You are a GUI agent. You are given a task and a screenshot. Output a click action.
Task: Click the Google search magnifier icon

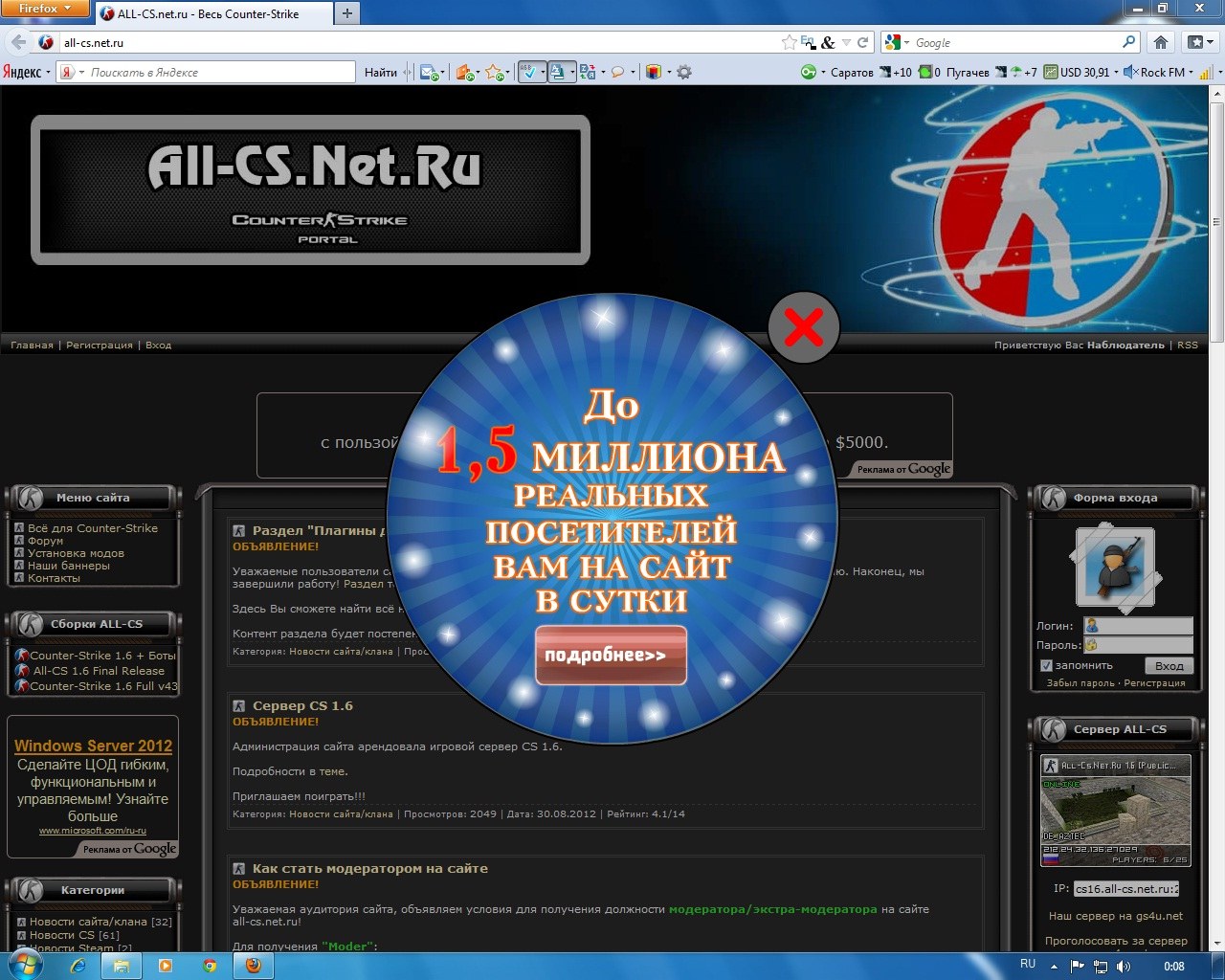click(x=1129, y=42)
